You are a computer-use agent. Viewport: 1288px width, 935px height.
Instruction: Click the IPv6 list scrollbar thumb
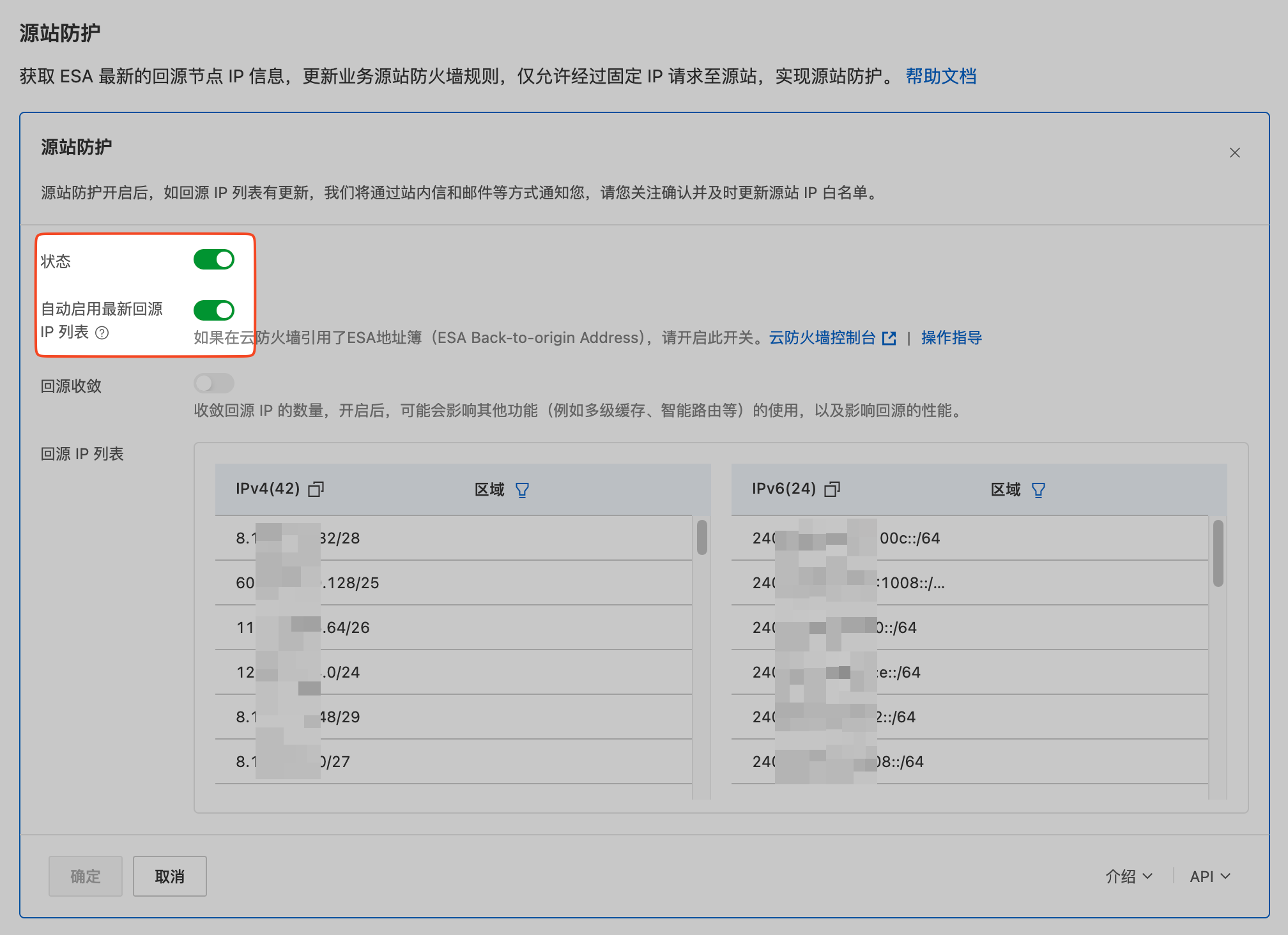click(1218, 552)
